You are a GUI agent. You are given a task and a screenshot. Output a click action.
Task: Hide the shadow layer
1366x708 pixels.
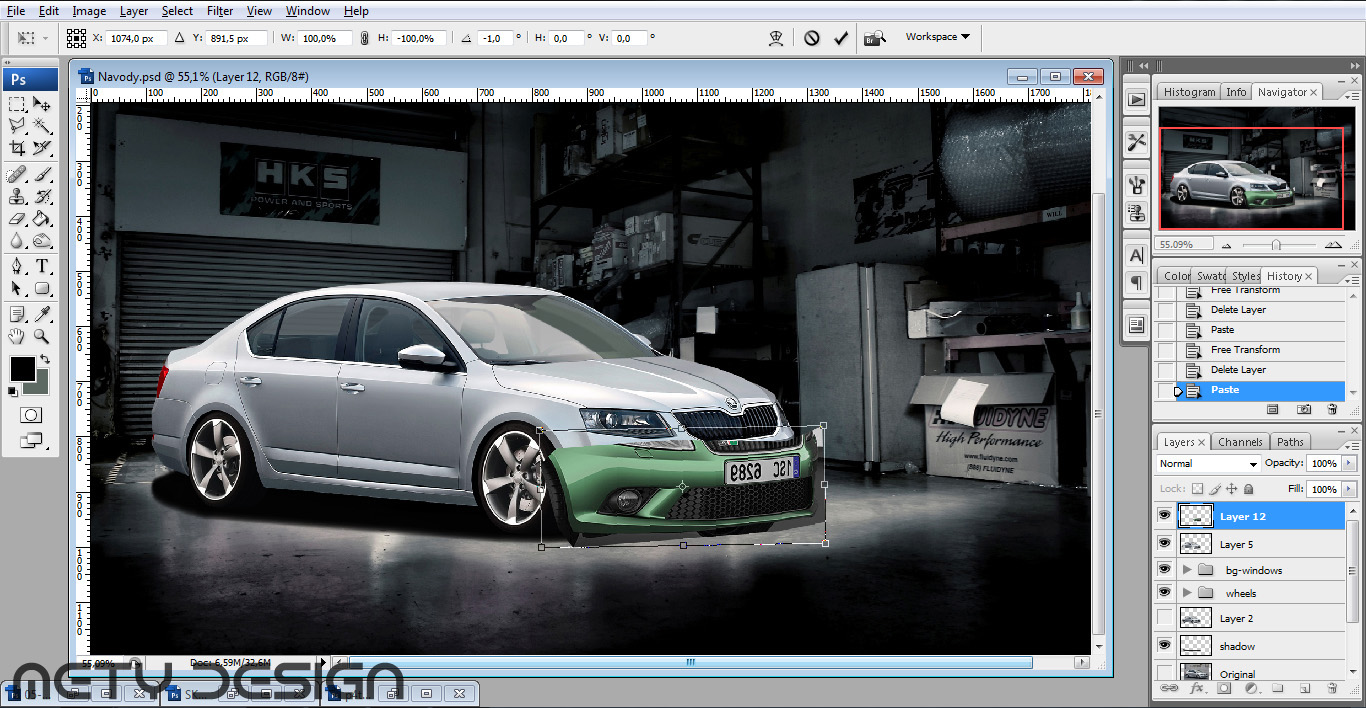[1164, 646]
